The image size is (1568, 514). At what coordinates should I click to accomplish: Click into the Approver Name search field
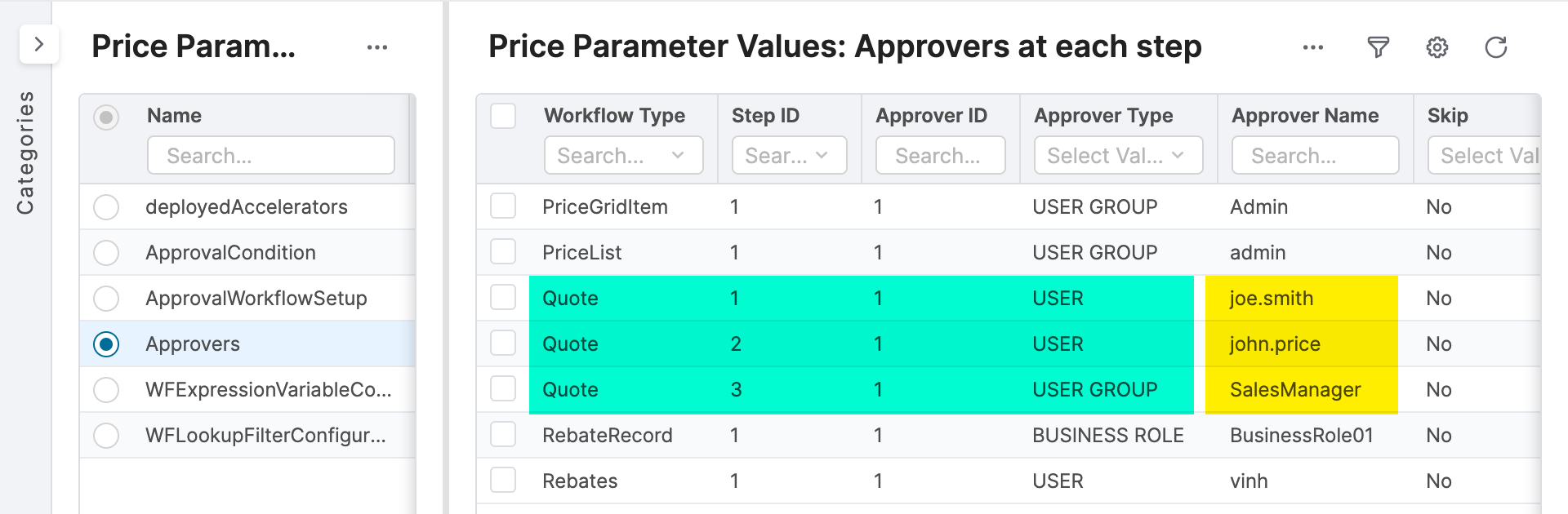point(1315,155)
